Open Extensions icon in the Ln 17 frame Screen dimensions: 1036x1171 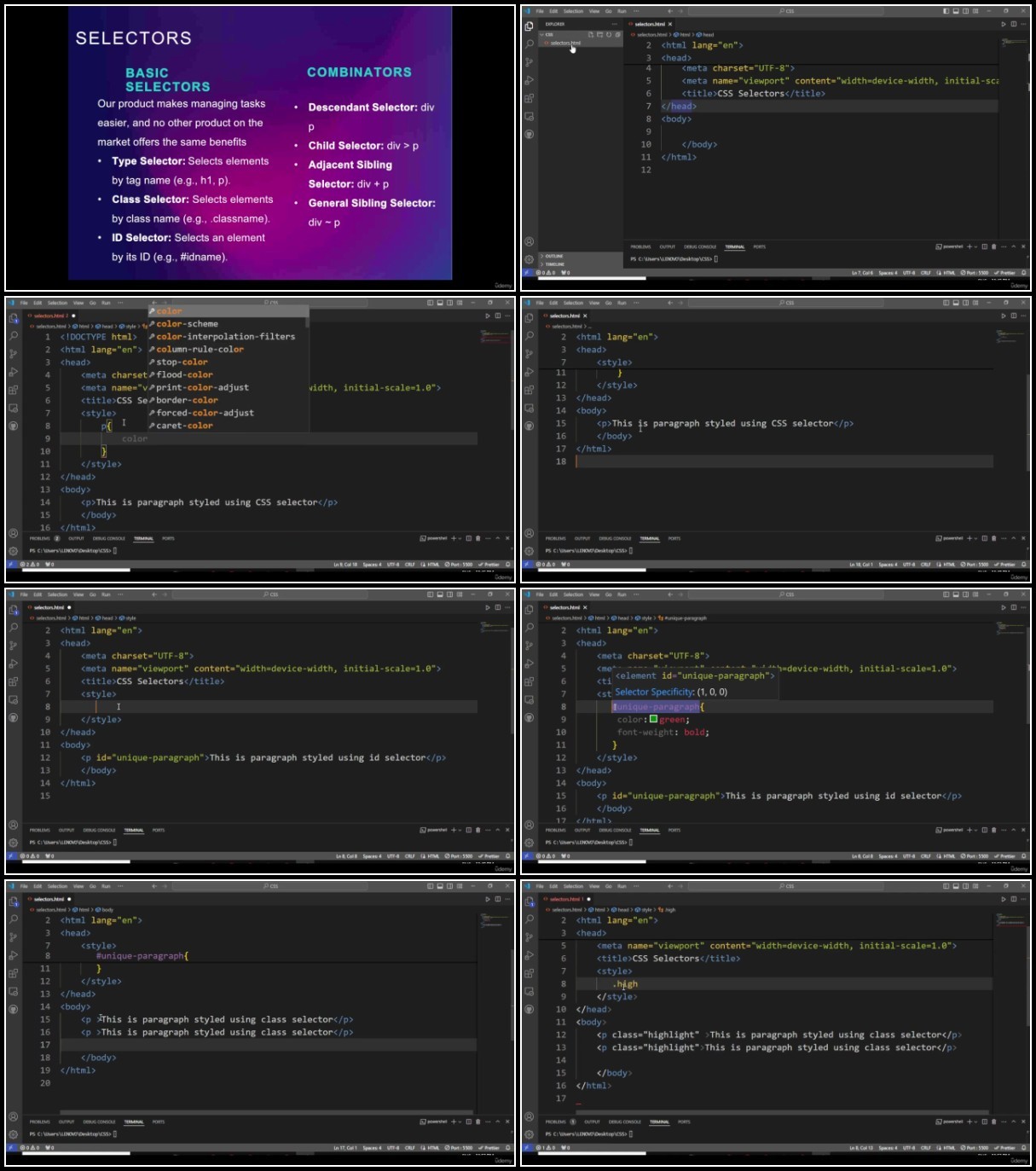(14, 973)
